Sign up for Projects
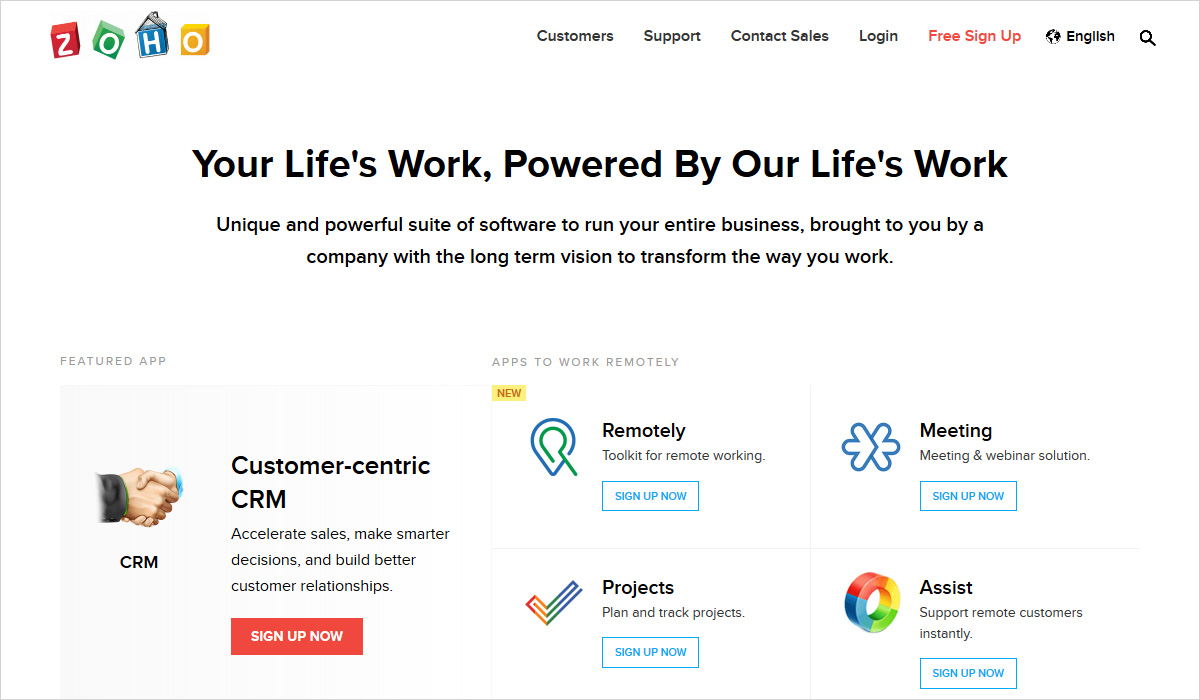This screenshot has width=1200, height=700. [650, 652]
